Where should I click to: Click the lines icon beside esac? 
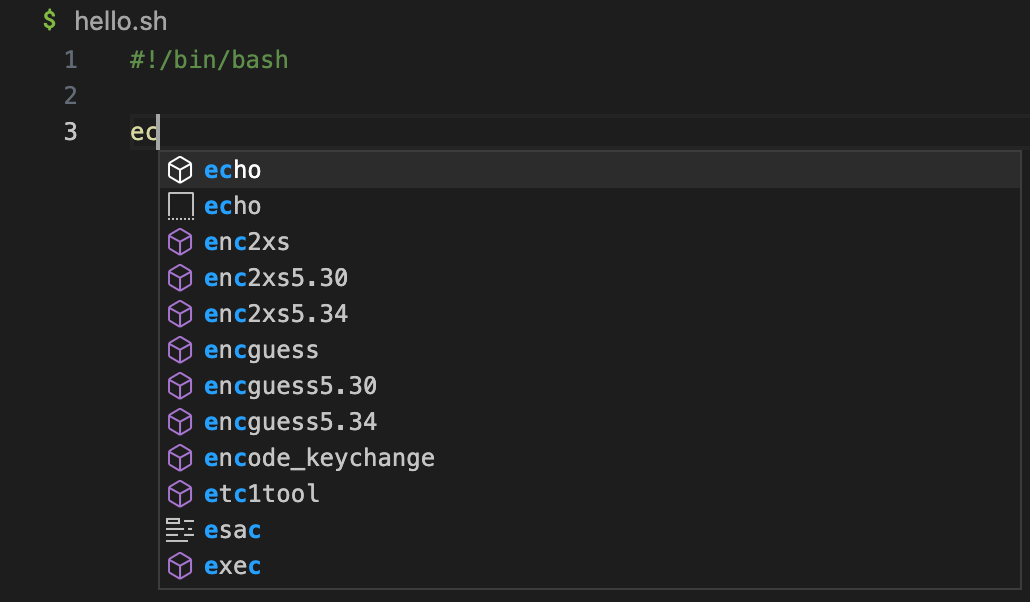point(179,530)
